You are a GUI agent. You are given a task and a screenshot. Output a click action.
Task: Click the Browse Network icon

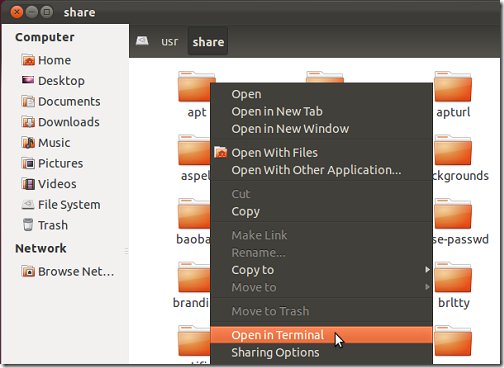pyautogui.click(x=28, y=271)
